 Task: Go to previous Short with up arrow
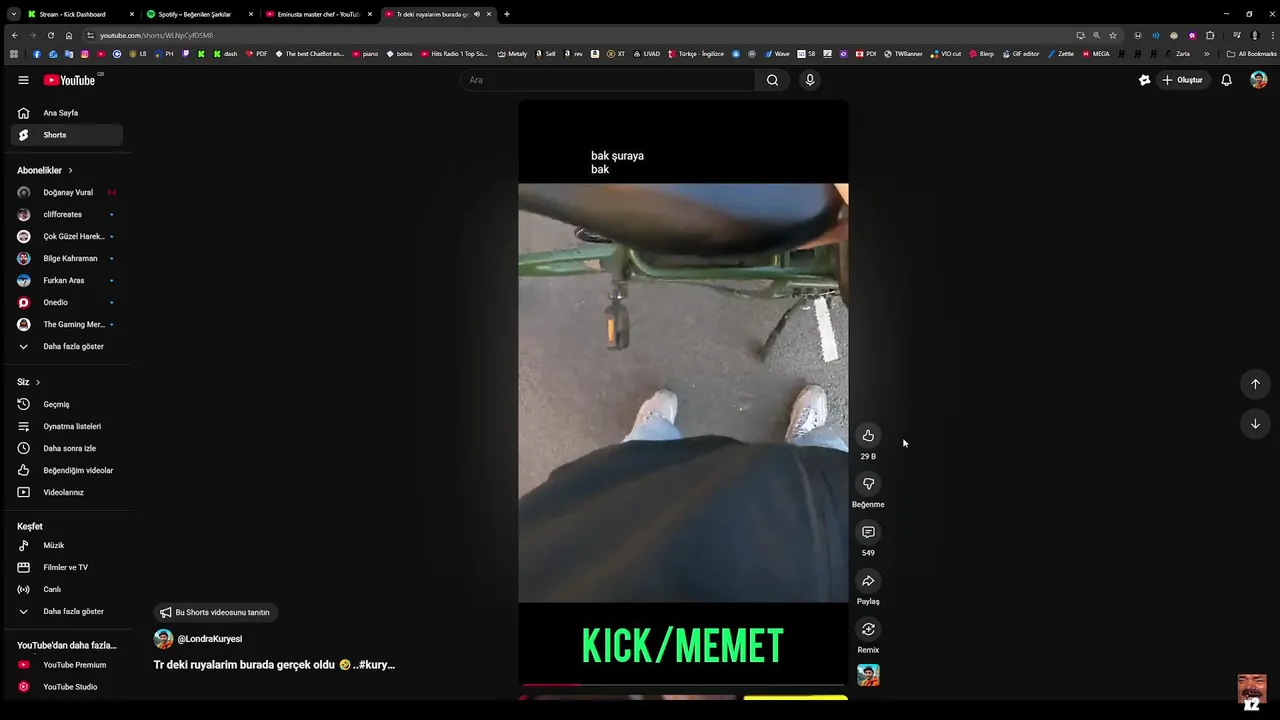pos(1255,384)
